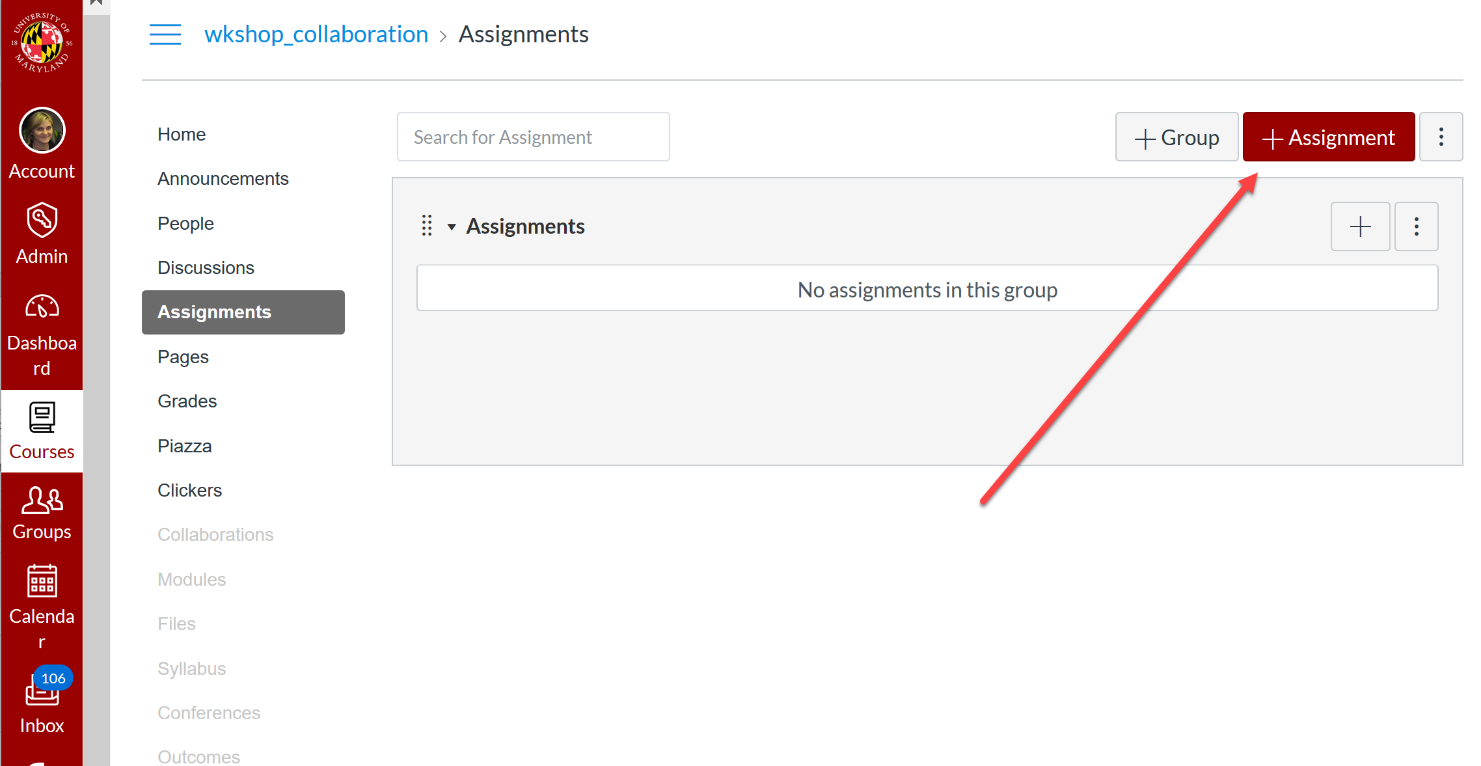Open the Calendar icon in the sidebar
This screenshot has height=766, width=1481.
(42, 582)
